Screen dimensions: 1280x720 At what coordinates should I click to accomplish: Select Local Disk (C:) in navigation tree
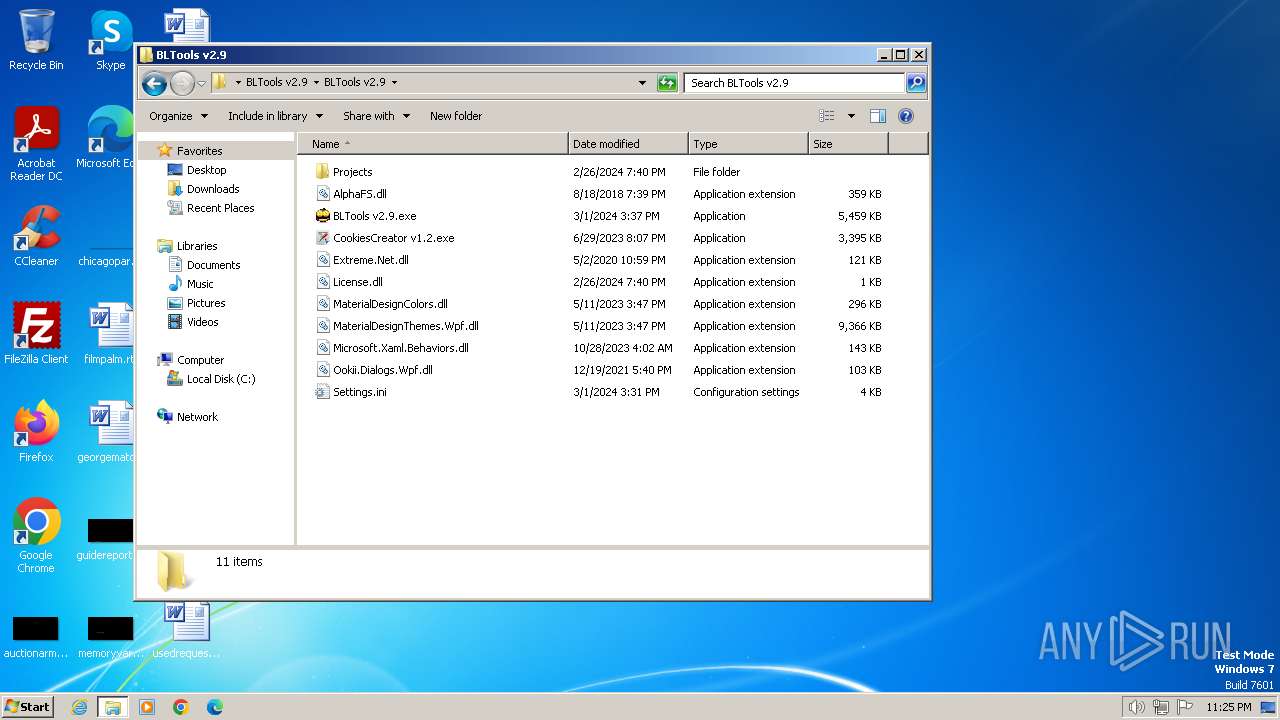click(x=220, y=379)
